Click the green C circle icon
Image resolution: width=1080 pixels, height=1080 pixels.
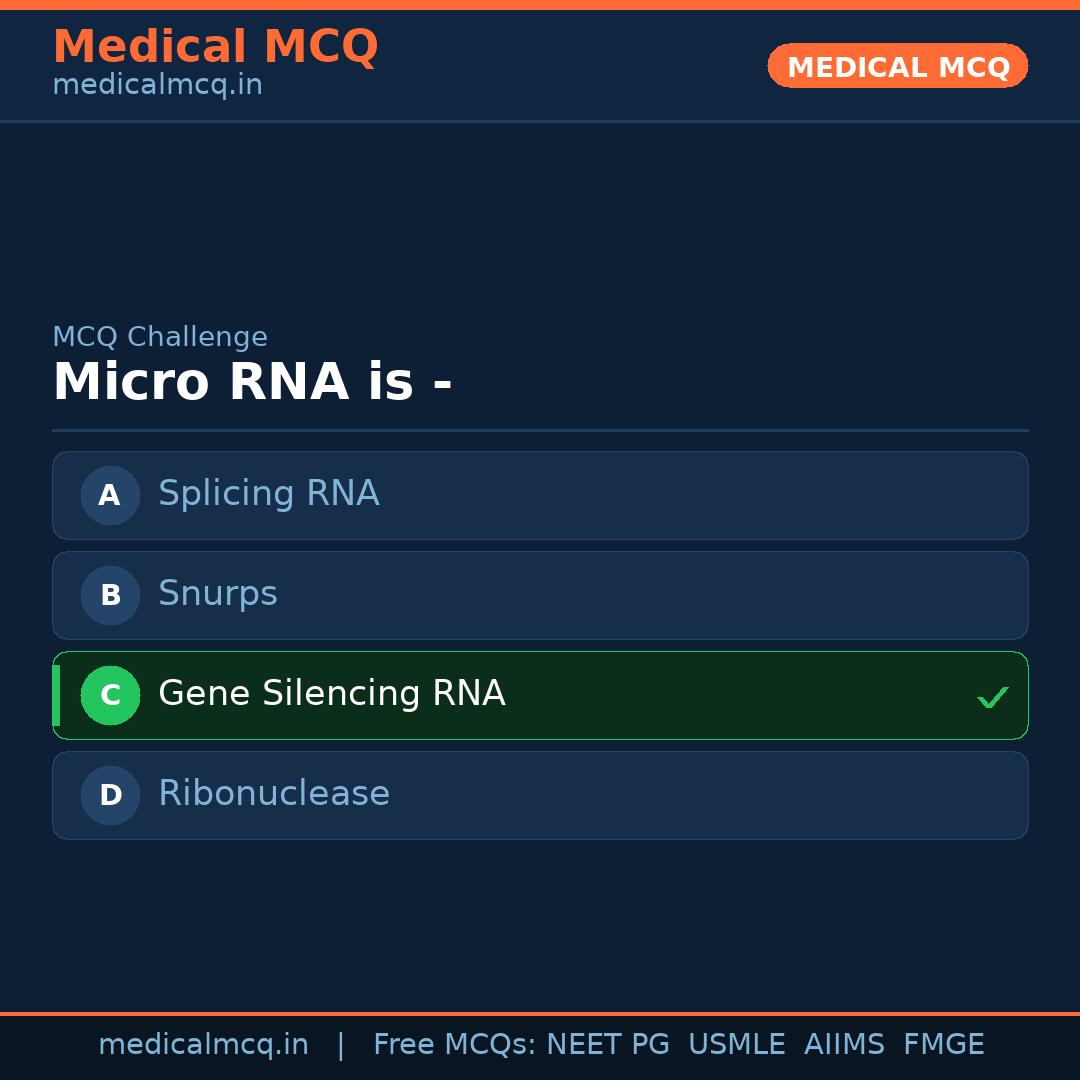pos(110,695)
